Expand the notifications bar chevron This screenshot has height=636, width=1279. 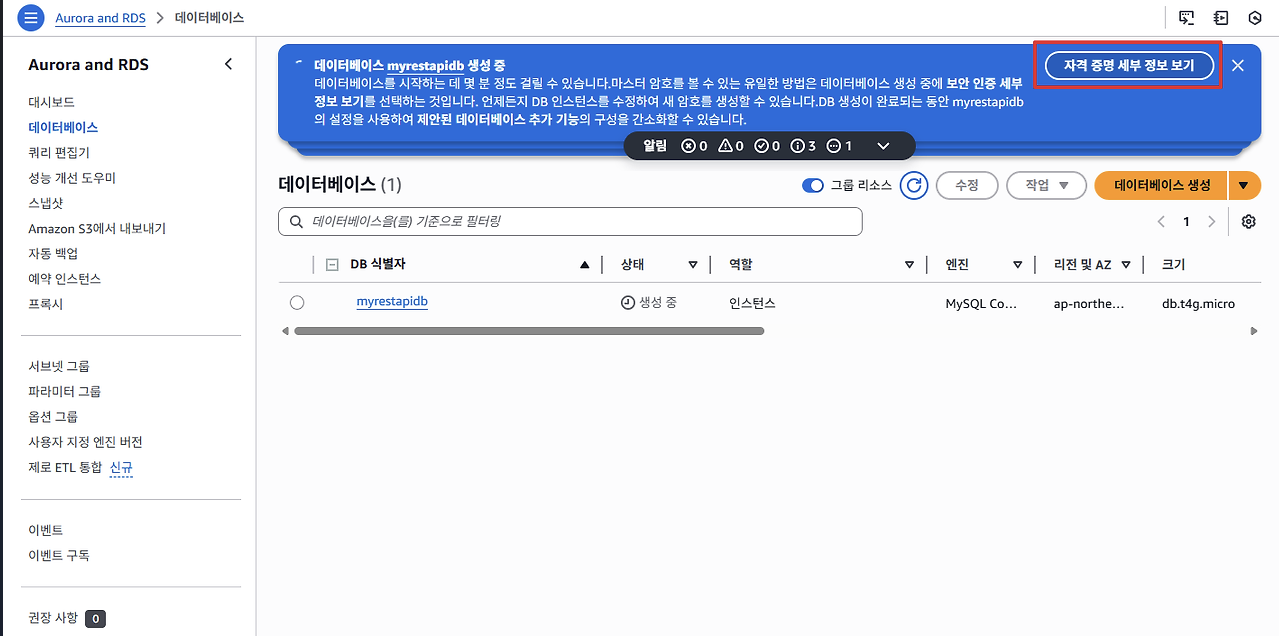[x=883, y=146]
